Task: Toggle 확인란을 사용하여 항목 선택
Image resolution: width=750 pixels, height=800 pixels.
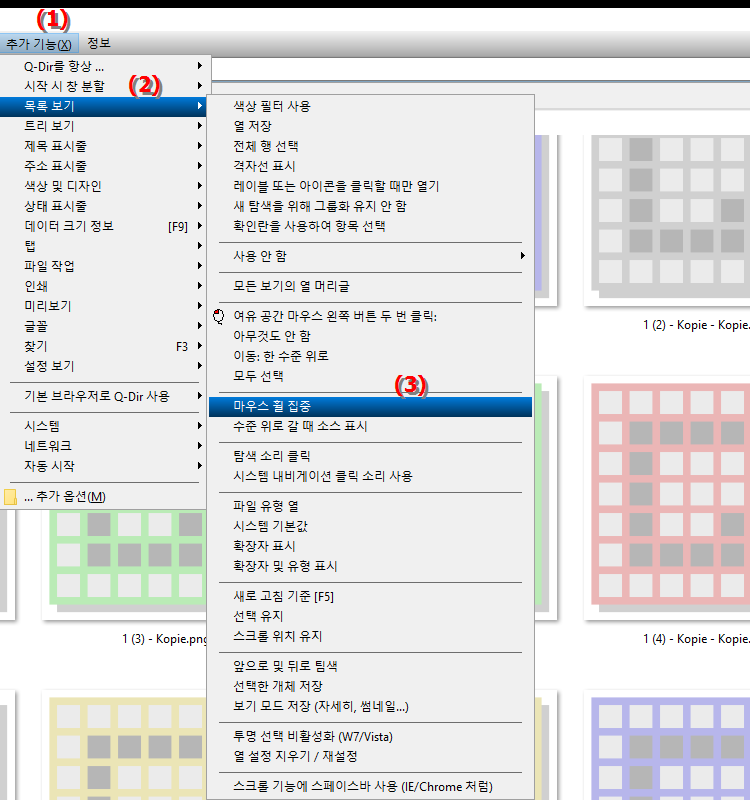Action: point(370,226)
